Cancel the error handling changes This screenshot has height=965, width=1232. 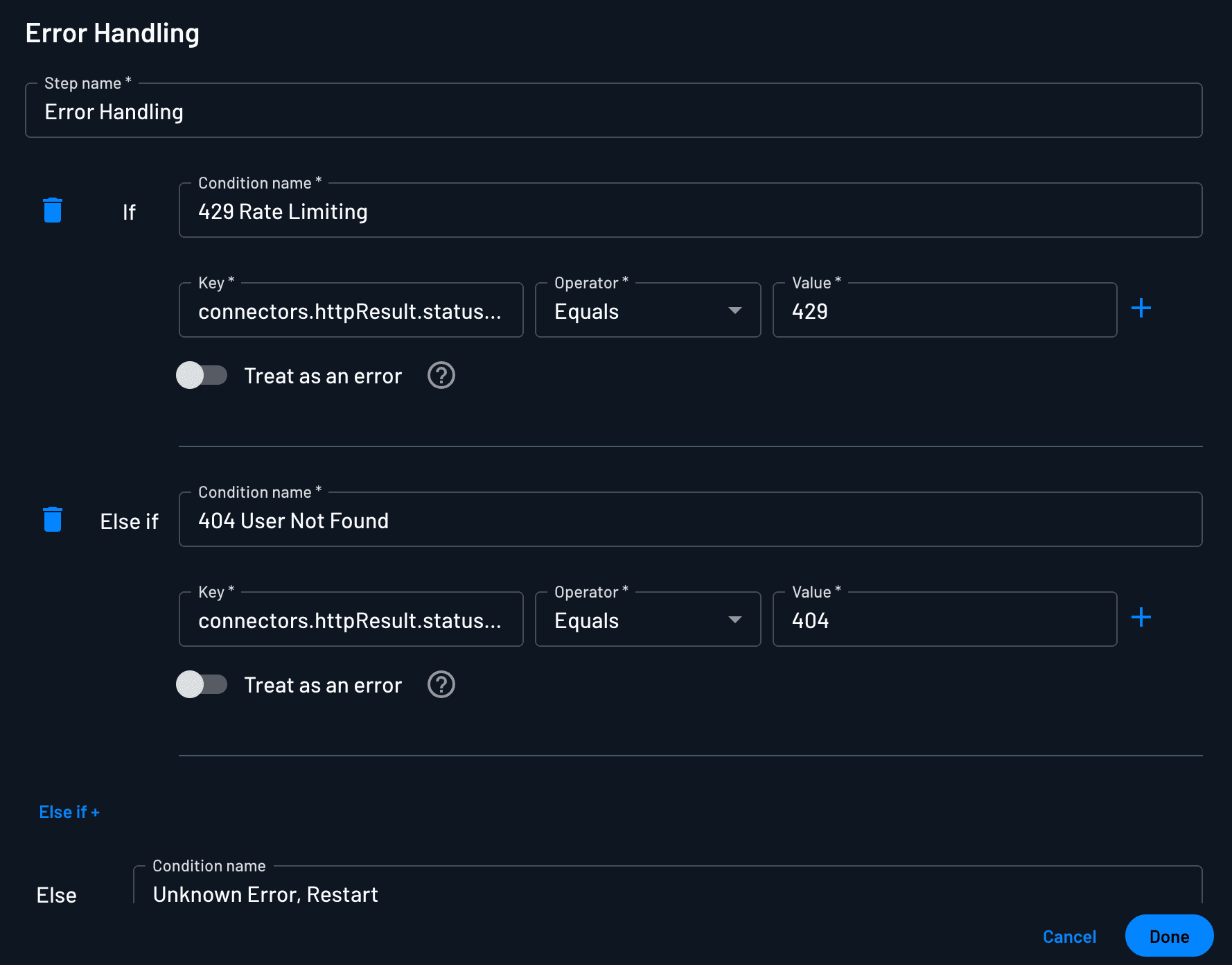point(1069,937)
